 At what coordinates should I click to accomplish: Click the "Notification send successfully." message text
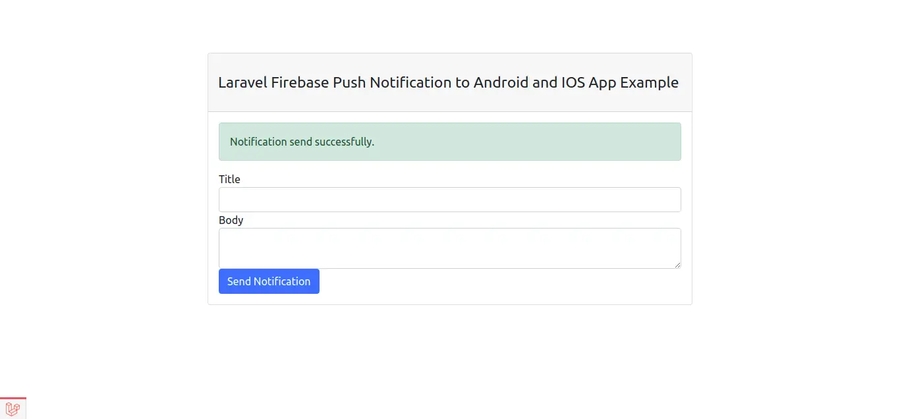pyautogui.click(x=302, y=142)
